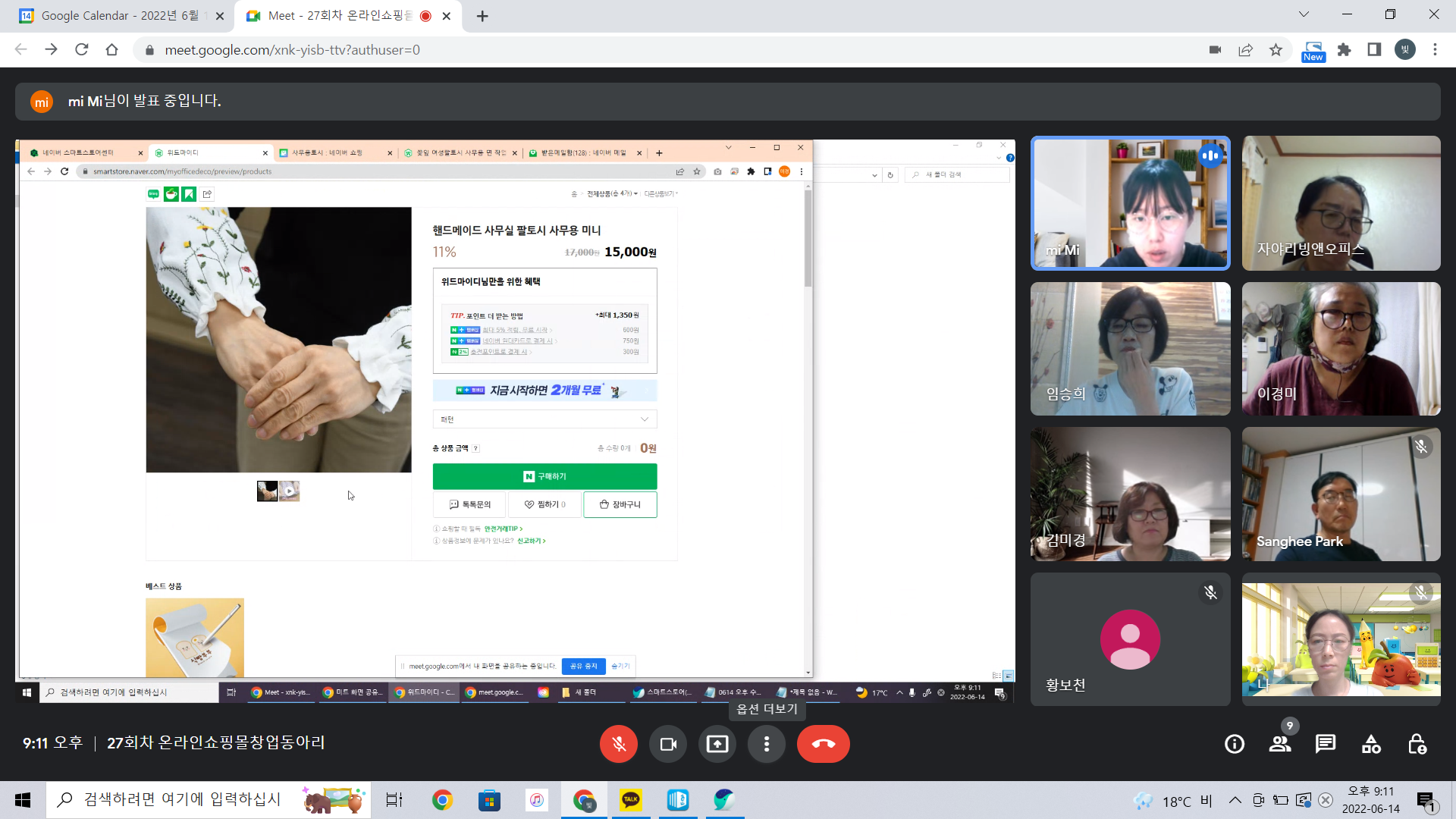Toggle the browser side panel
This screenshot has width=1456, height=819.
tap(1374, 50)
